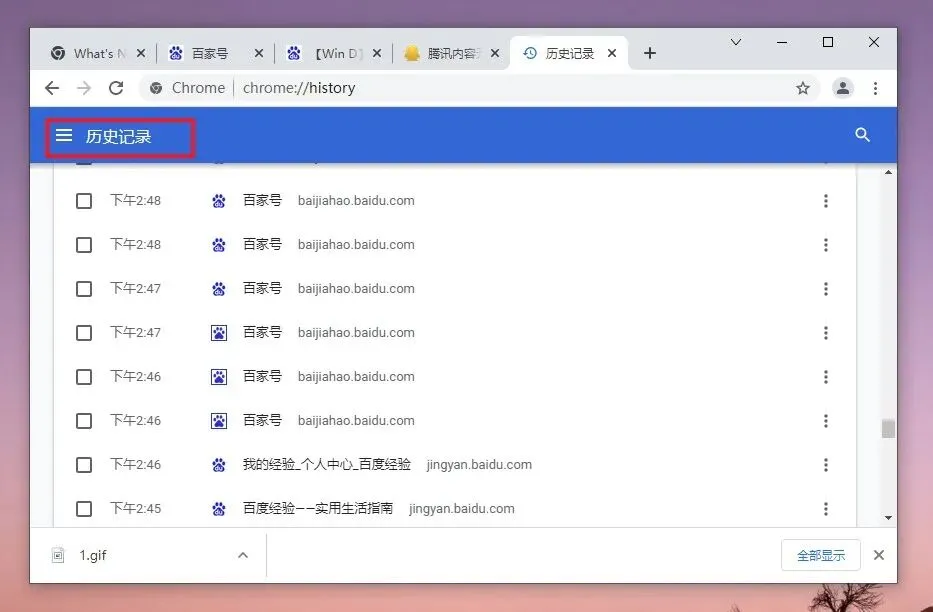Click the bookmark star in the address bar
The height and width of the screenshot is (612, 933).
(x=803, y=88)
